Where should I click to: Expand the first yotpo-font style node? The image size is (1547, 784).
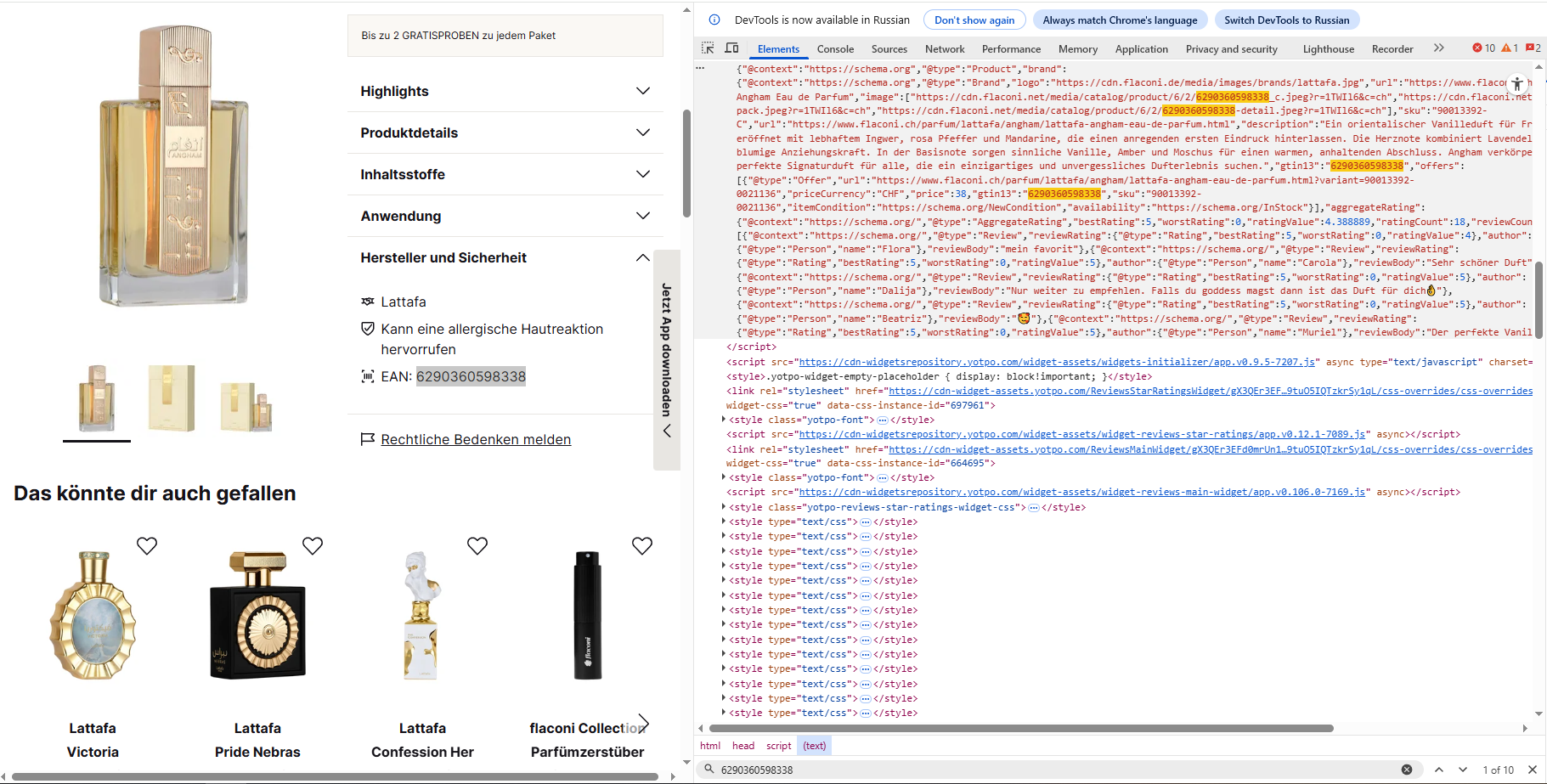click(x=724, y=420)
